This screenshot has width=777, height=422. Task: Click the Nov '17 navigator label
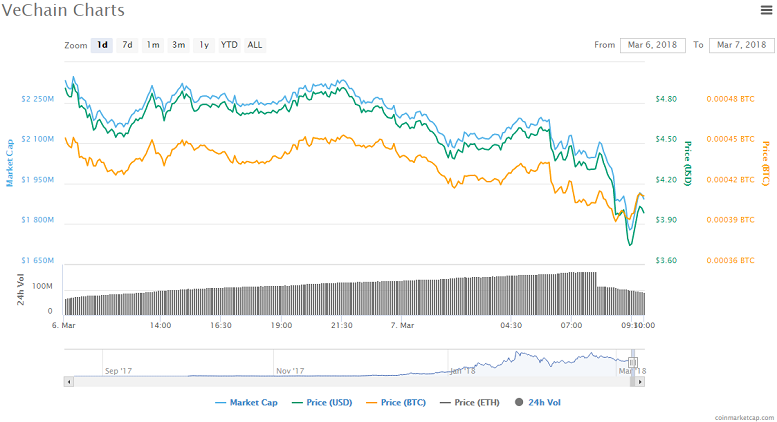click(x=290, y=371)
